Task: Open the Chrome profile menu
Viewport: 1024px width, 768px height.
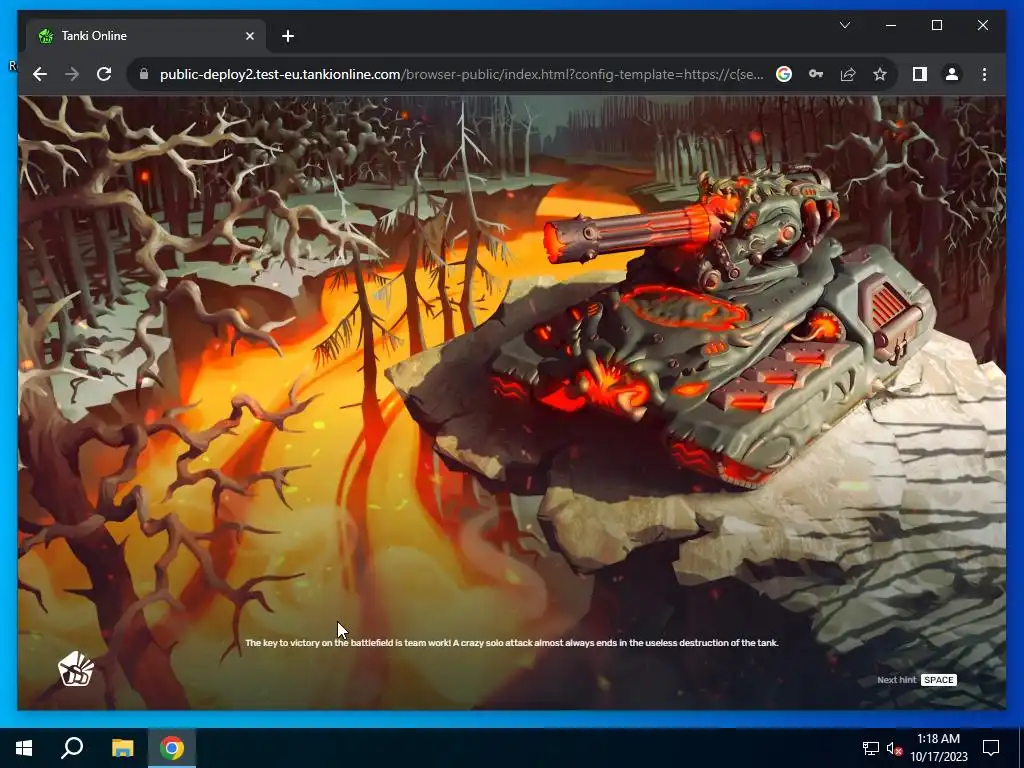Action: tap(952, 74)
